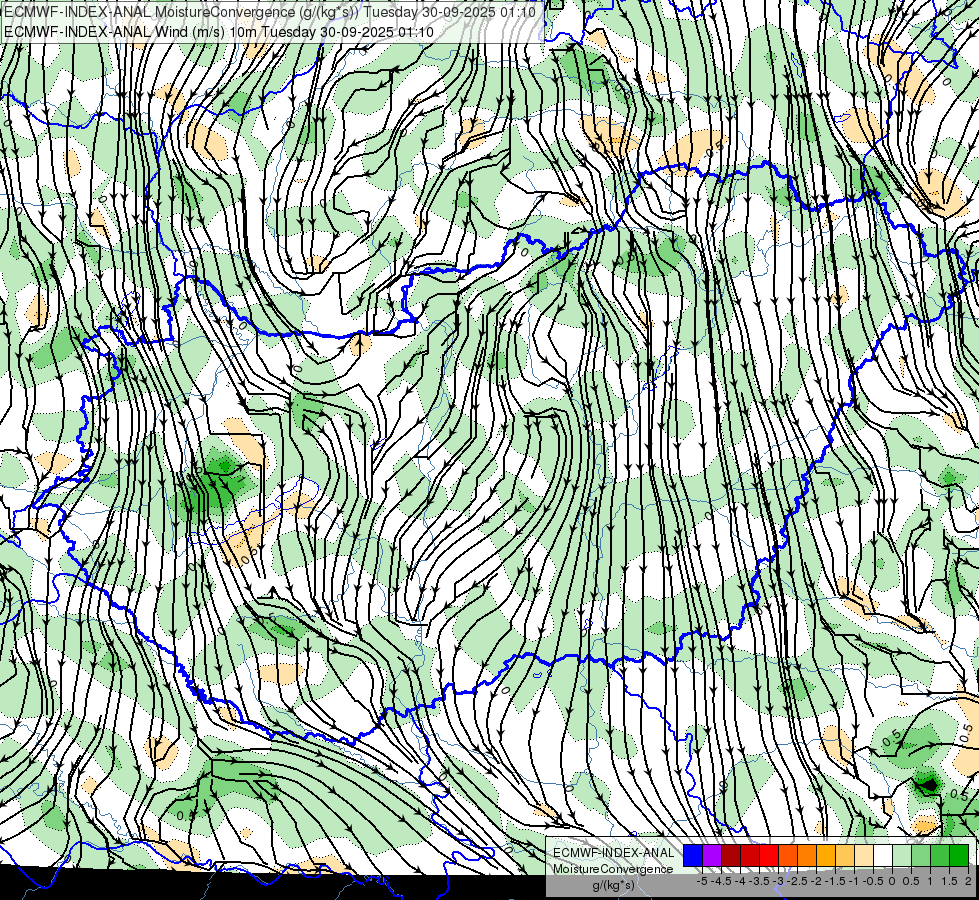Viewport: 979px width, 900px height.
Task: Click legend scale value -2.5
Action: point(797,881)
